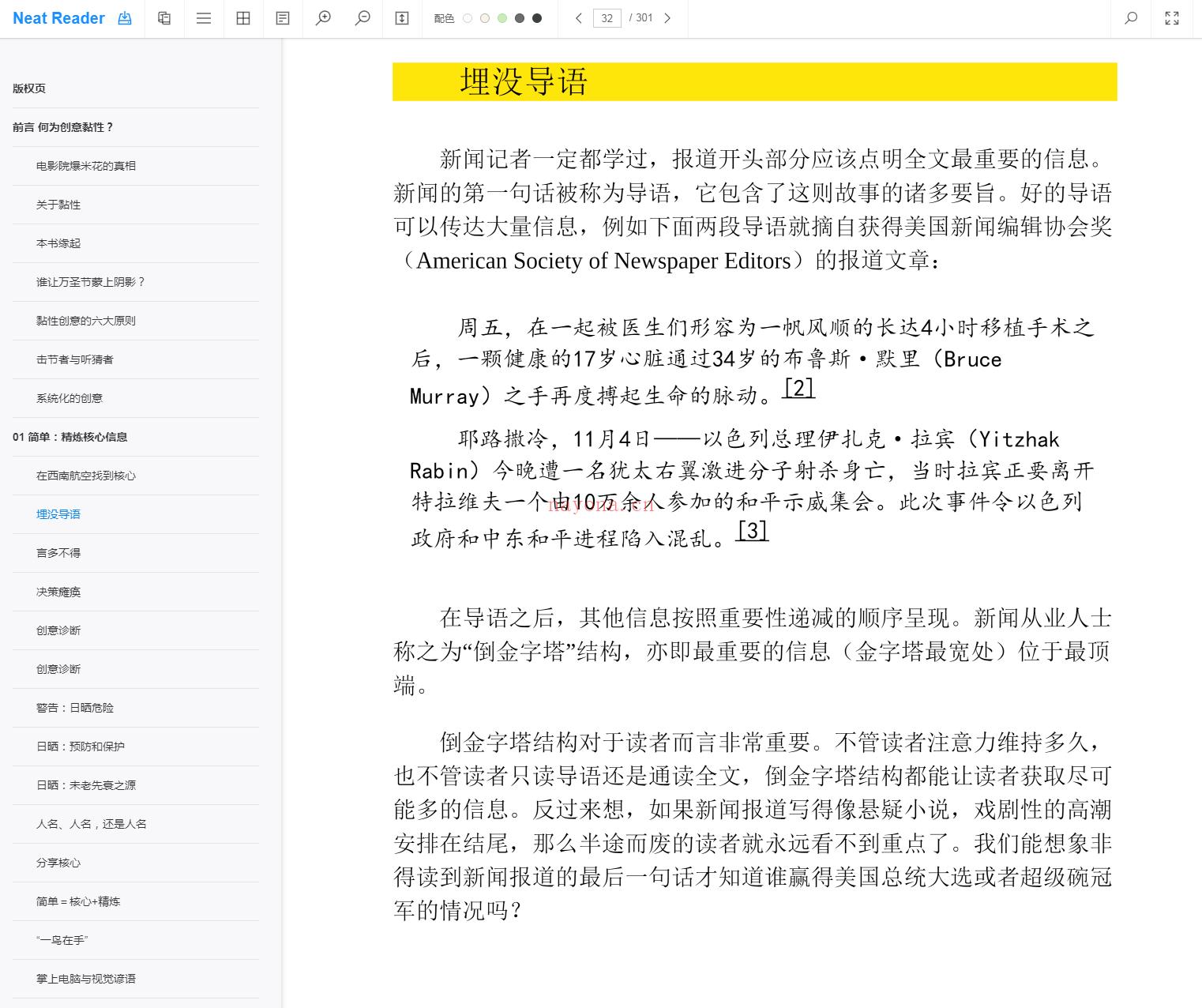Click the 配色 label
The height and width of the screenshot is (1008, 1202).
pos(444,18)
